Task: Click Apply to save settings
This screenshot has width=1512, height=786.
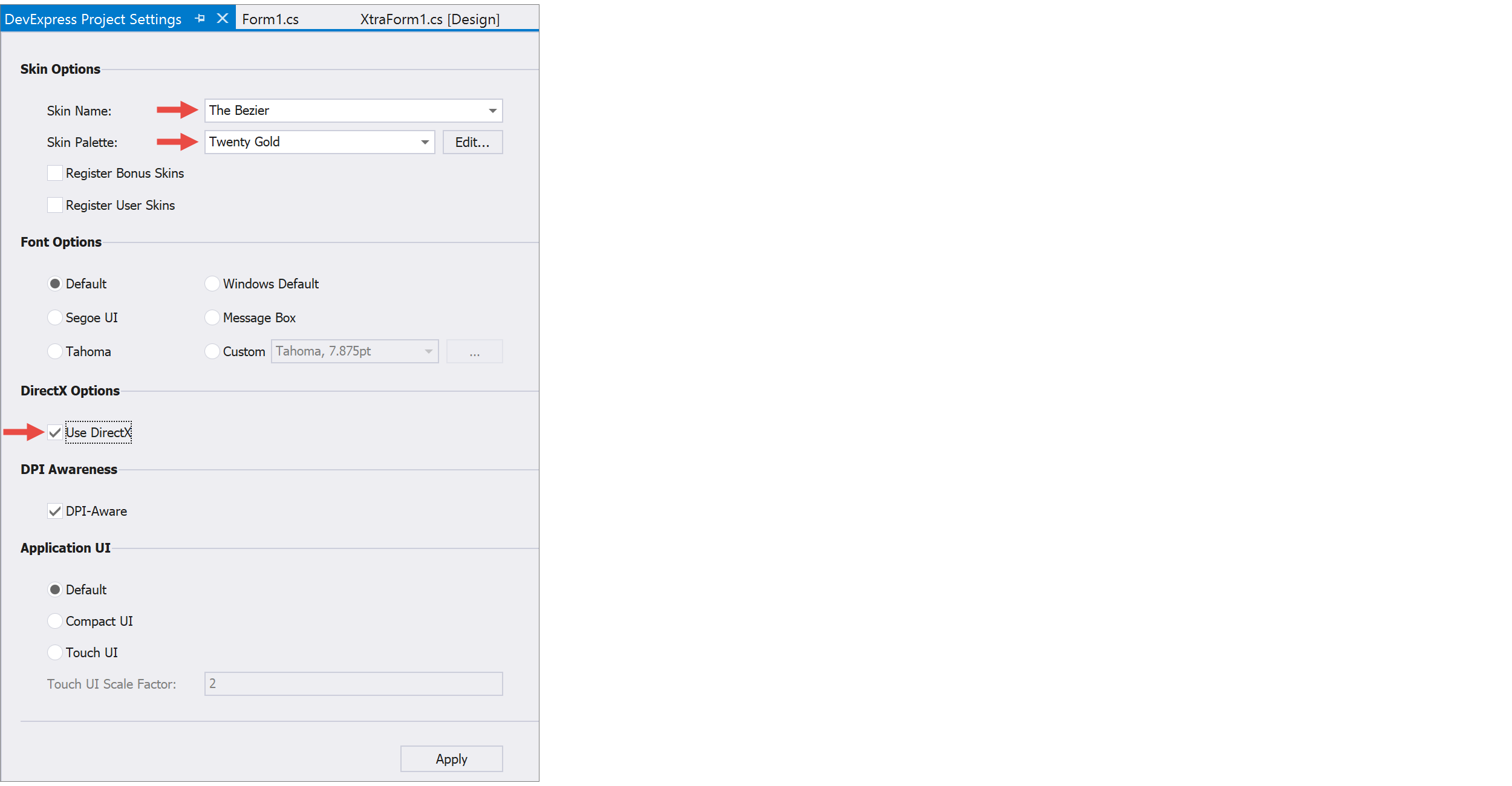Action: (451, 758)
